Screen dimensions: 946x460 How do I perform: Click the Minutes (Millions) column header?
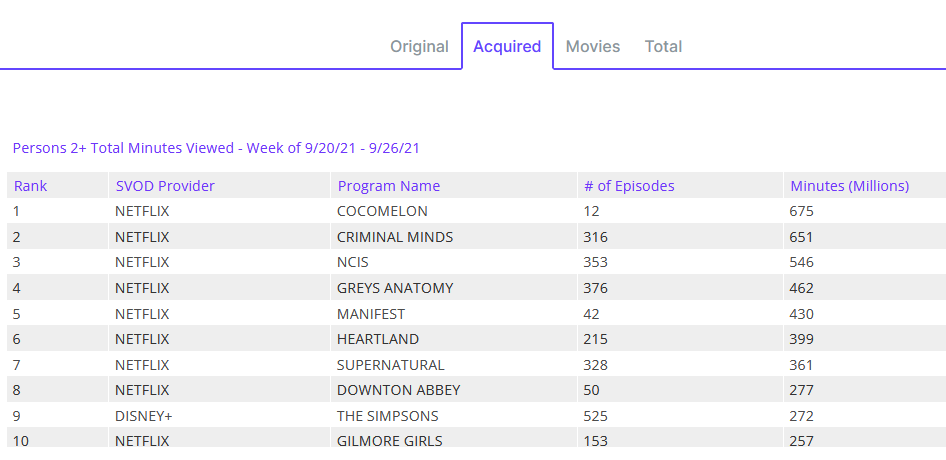click(849, 186)
